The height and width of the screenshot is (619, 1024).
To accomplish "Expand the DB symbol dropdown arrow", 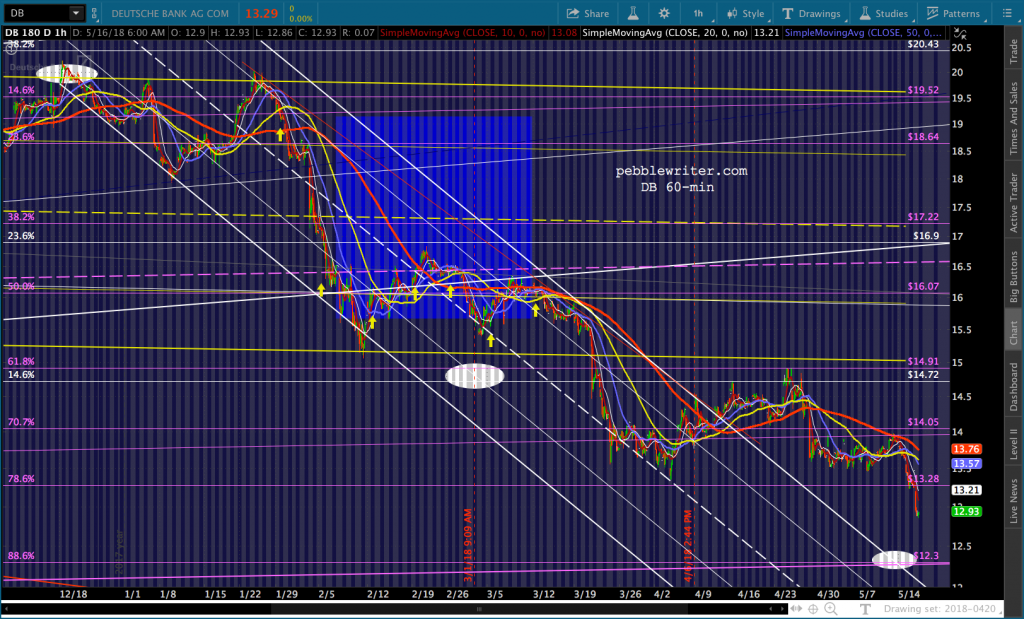I will coord(77,13).
